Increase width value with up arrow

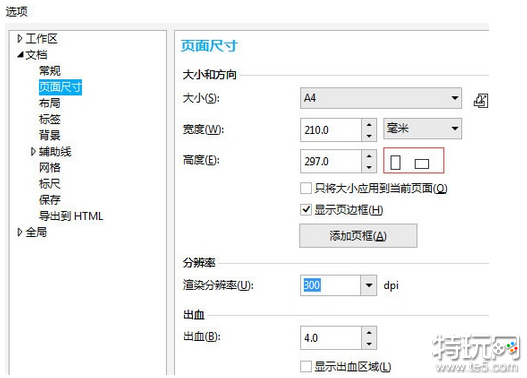point(369,125)
